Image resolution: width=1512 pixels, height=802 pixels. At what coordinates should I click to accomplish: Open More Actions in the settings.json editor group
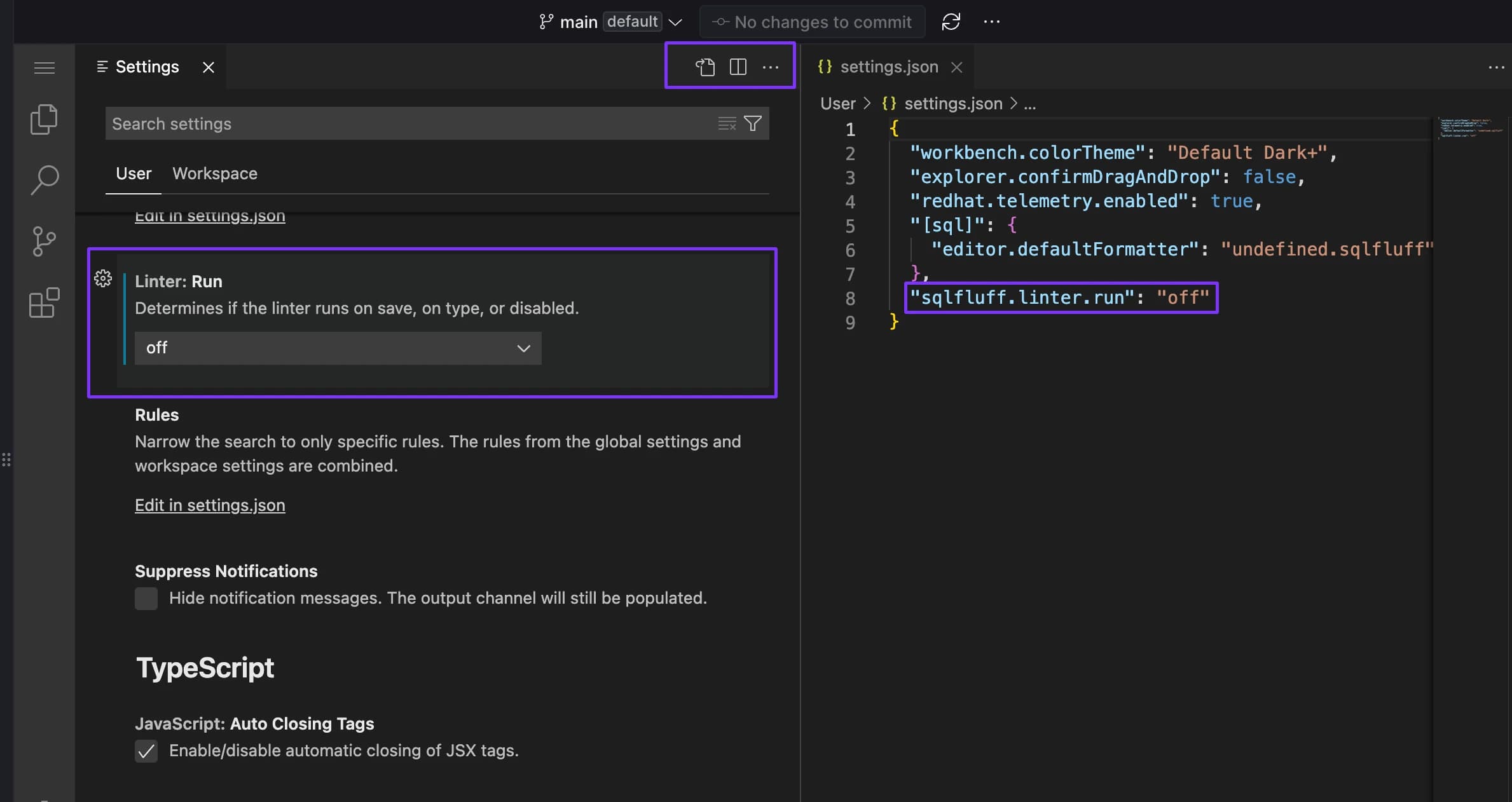coord(1496,67)
